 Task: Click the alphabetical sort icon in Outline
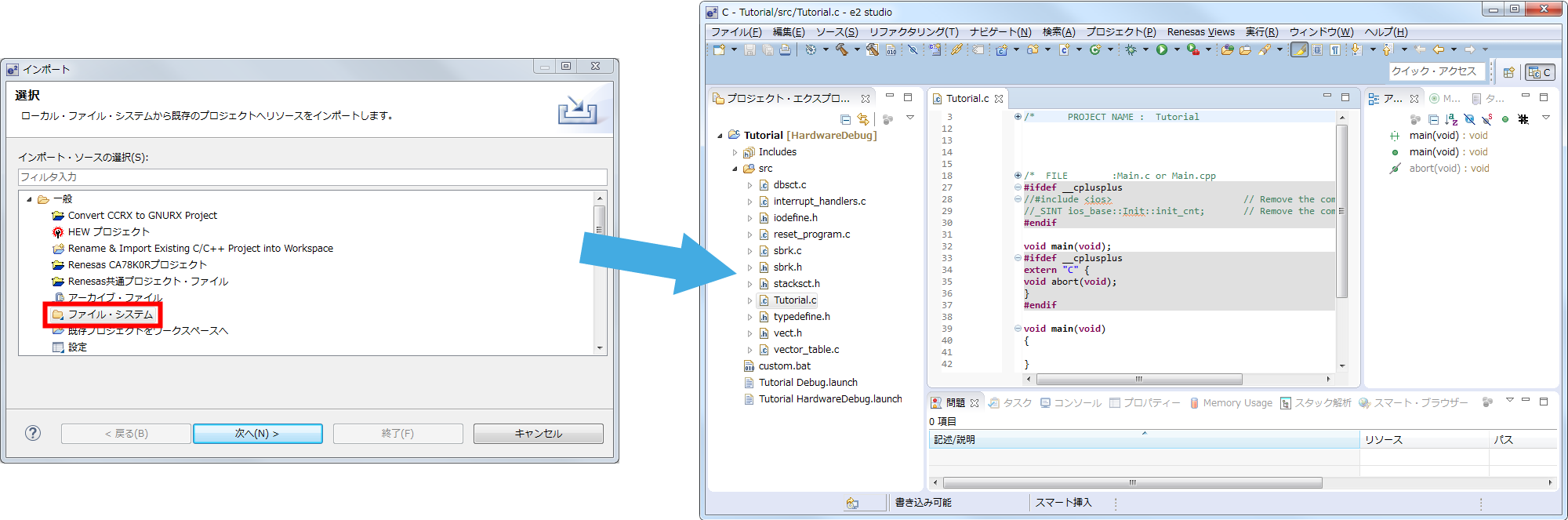[x=1451, y=119]
